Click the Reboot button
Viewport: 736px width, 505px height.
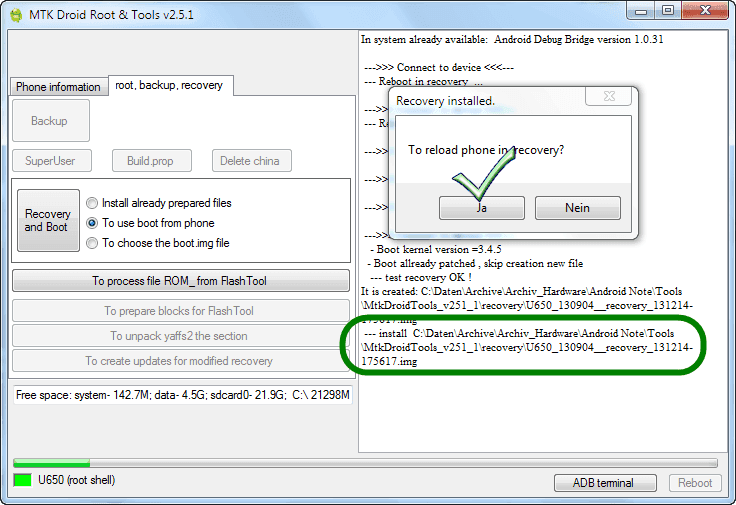tap(695, 483)
